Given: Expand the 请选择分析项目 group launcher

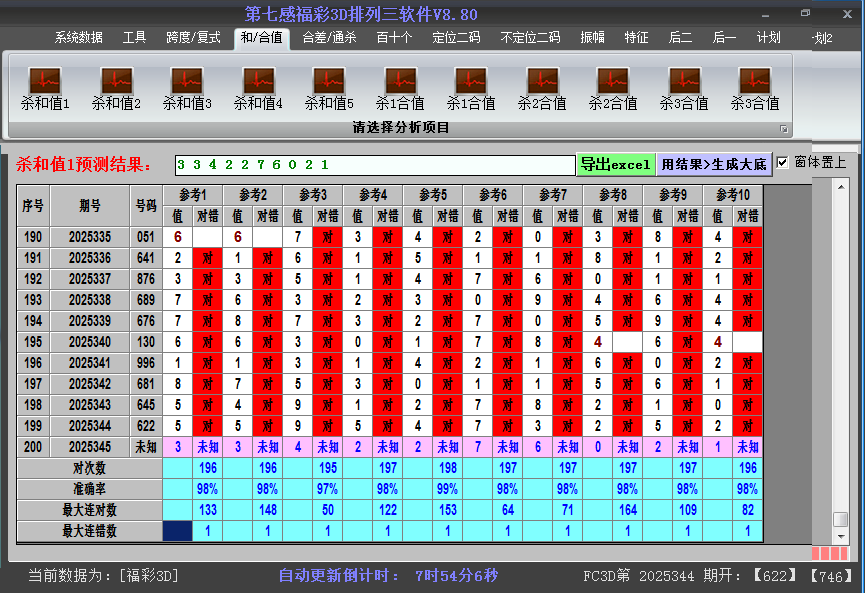Looking at the screenshot, I should coord(784,129).
